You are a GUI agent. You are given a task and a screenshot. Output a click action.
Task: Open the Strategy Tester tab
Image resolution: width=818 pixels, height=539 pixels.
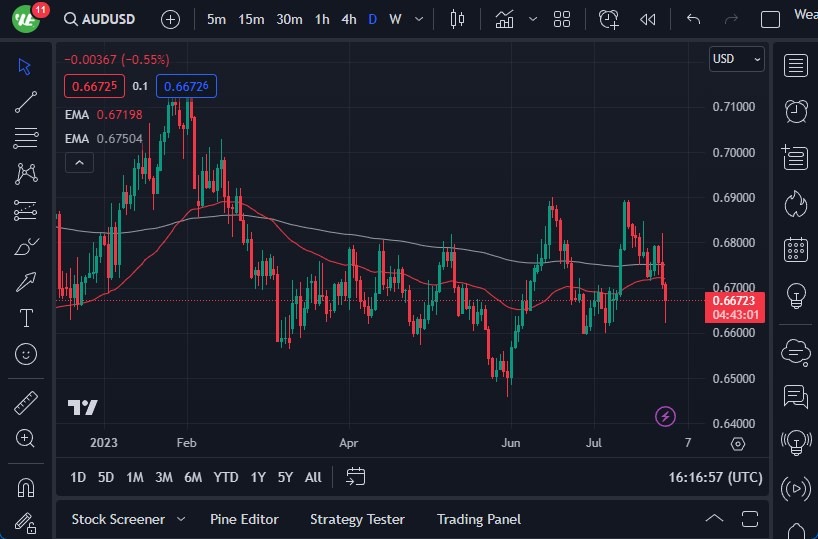[x=357, y=519]
